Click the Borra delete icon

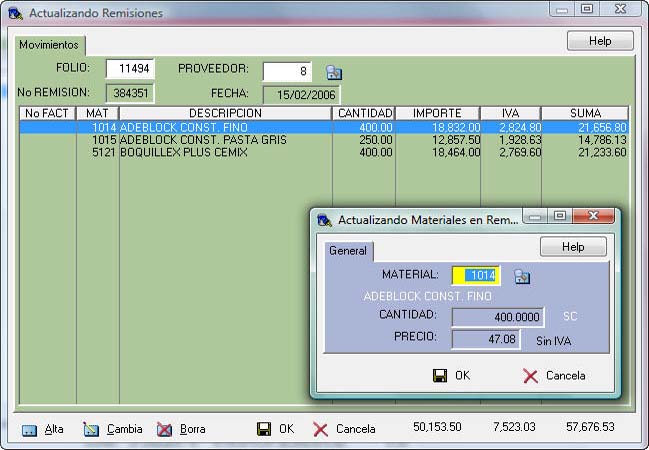tap(164, 430)
